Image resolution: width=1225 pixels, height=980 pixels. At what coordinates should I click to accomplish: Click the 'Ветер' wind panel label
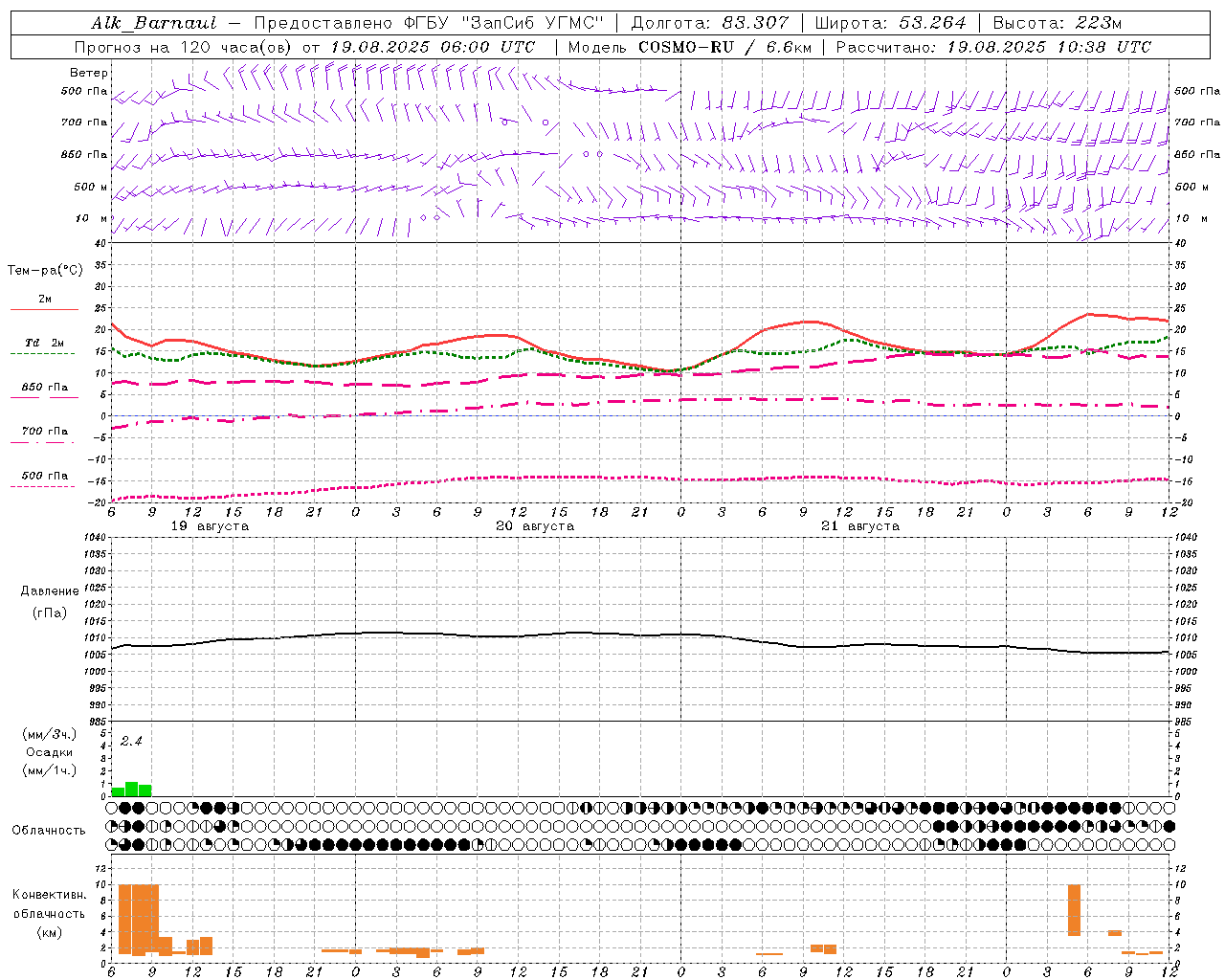pos(88,73)
